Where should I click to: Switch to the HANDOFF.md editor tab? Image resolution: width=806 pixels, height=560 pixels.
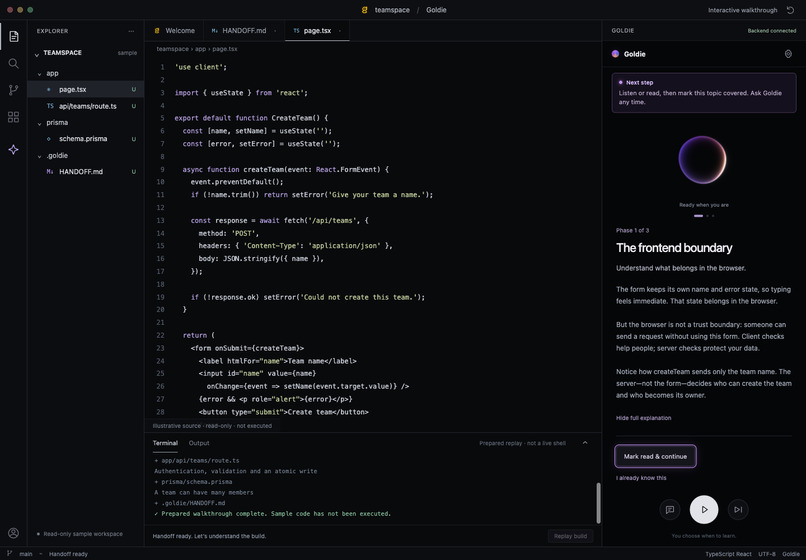coord(244,31)
